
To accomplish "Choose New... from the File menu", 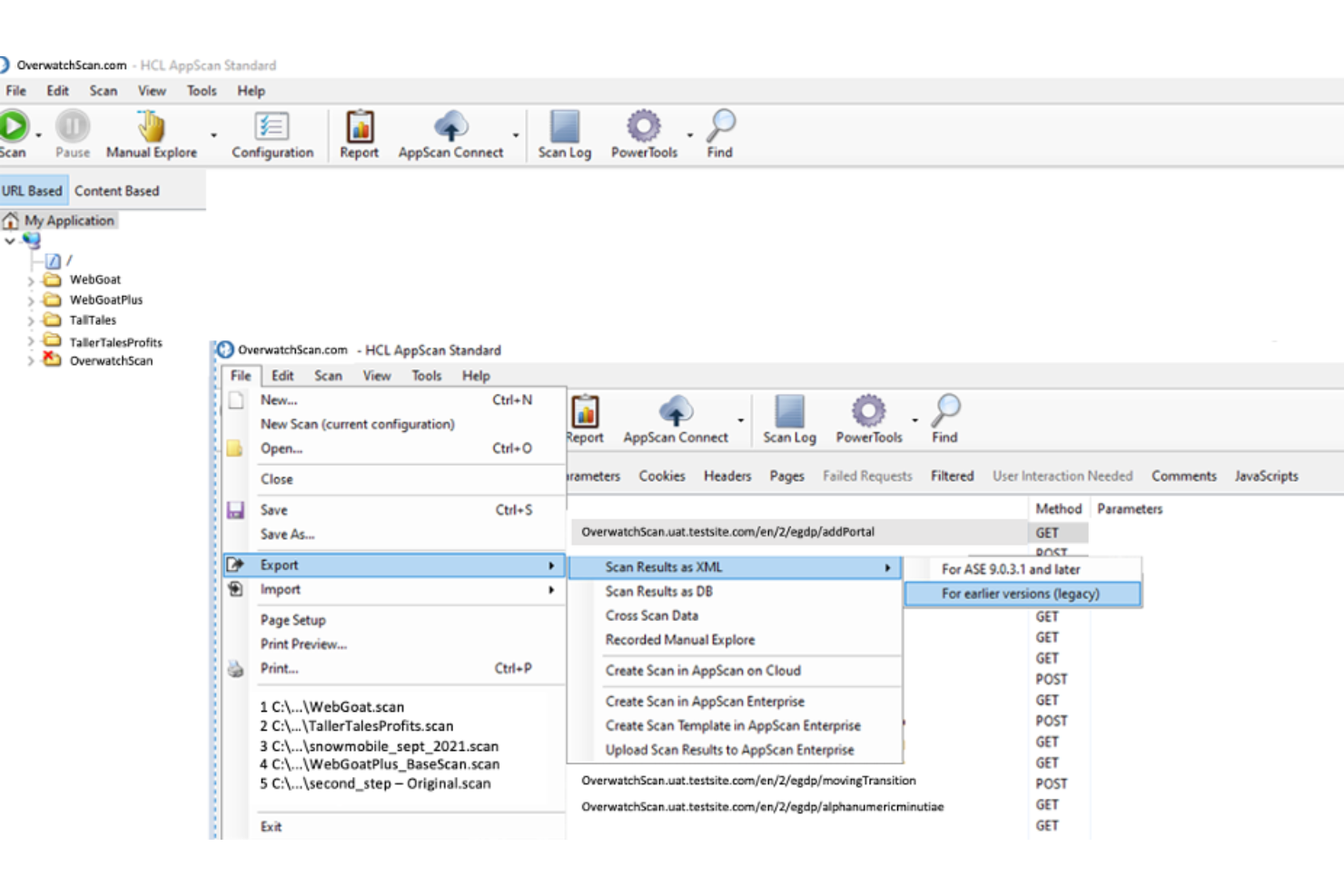I will coord(394,399).
